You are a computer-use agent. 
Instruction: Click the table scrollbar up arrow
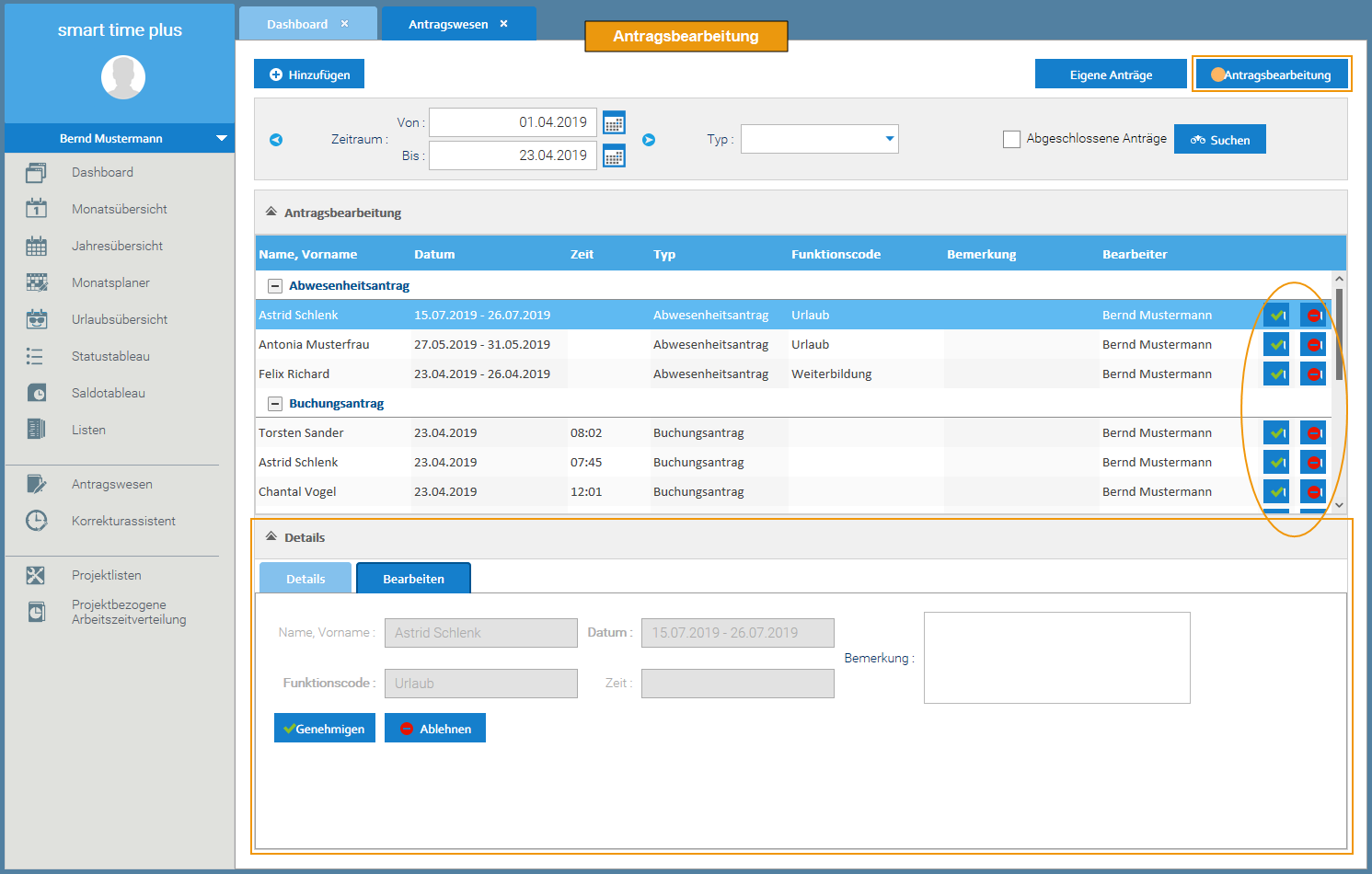[1339, 278]
